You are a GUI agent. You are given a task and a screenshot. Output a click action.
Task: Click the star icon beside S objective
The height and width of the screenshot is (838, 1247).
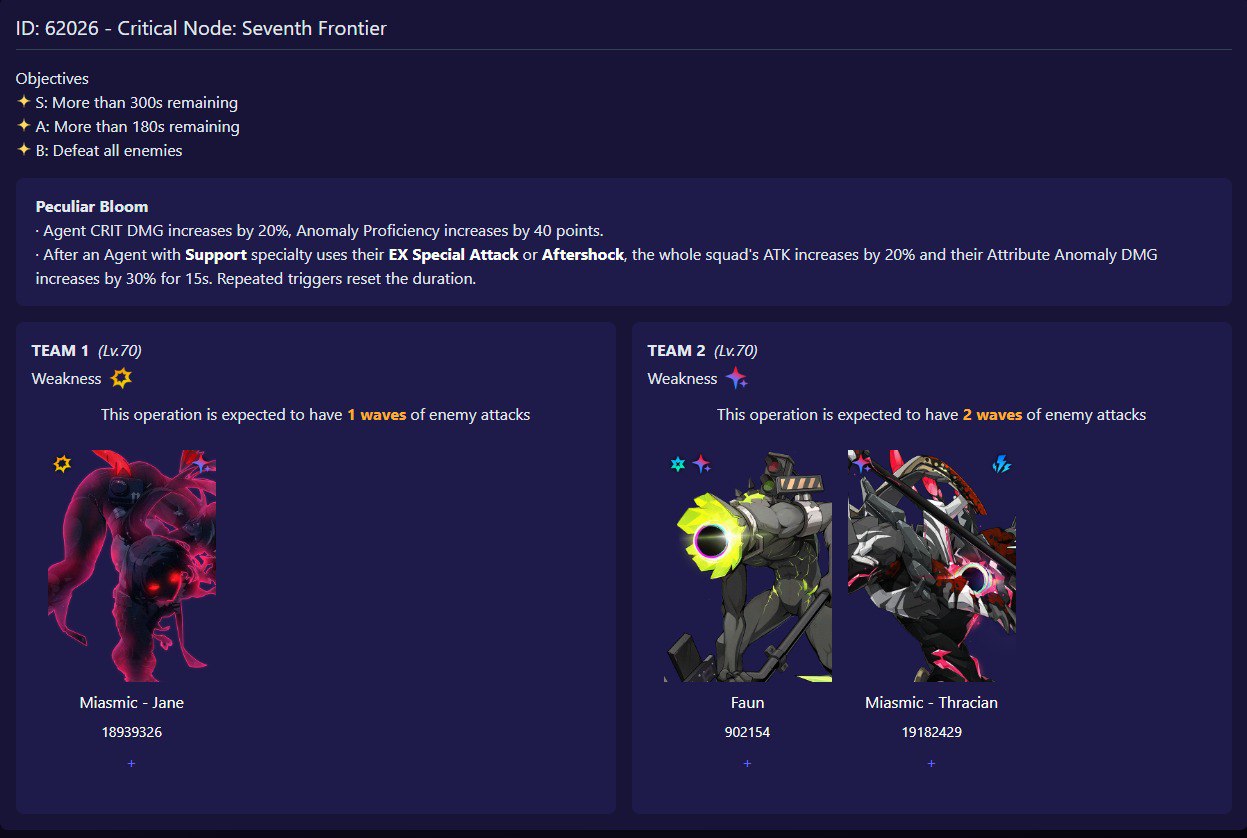24,102
